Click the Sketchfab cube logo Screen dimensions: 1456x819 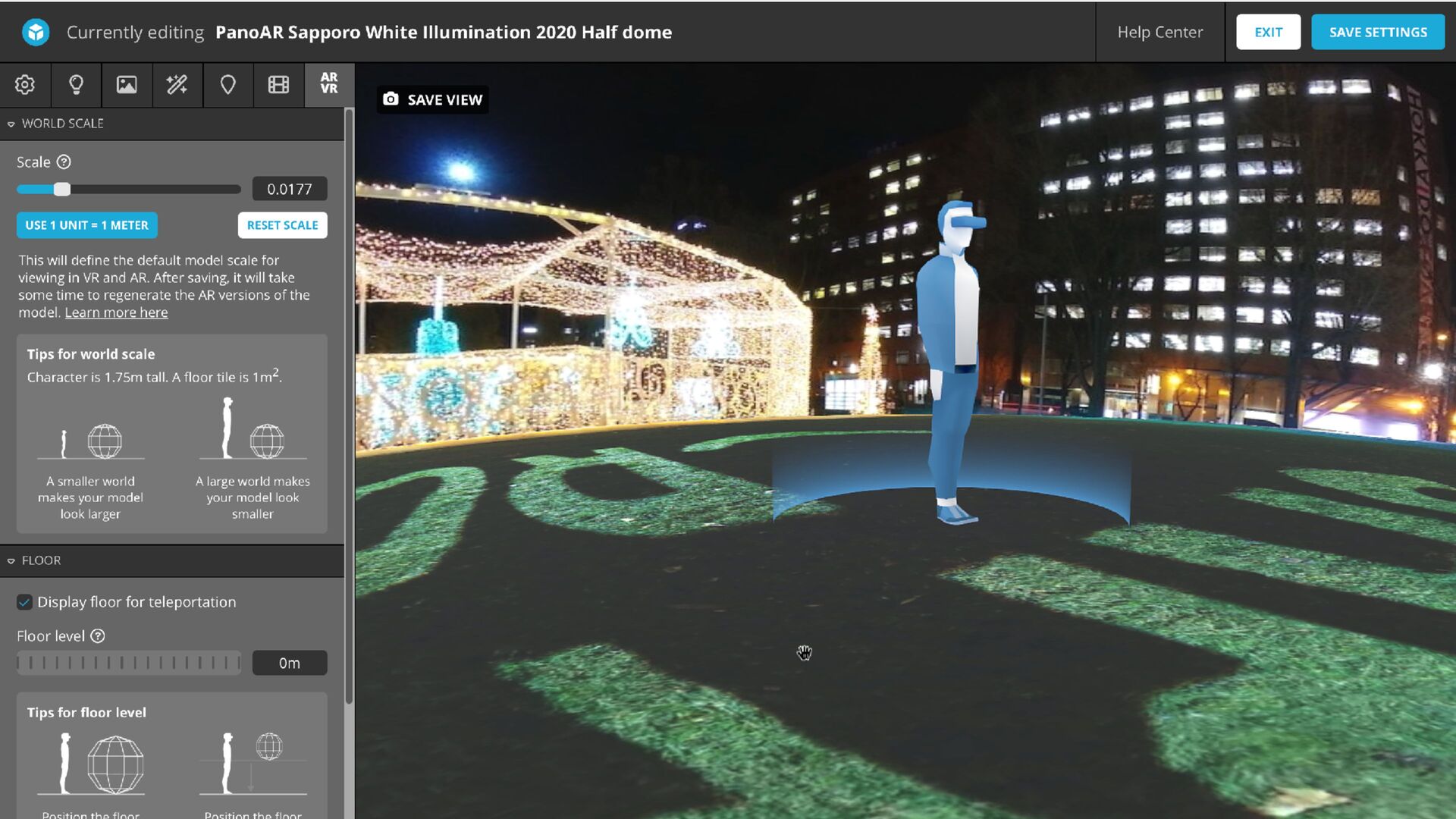[36, 32]
